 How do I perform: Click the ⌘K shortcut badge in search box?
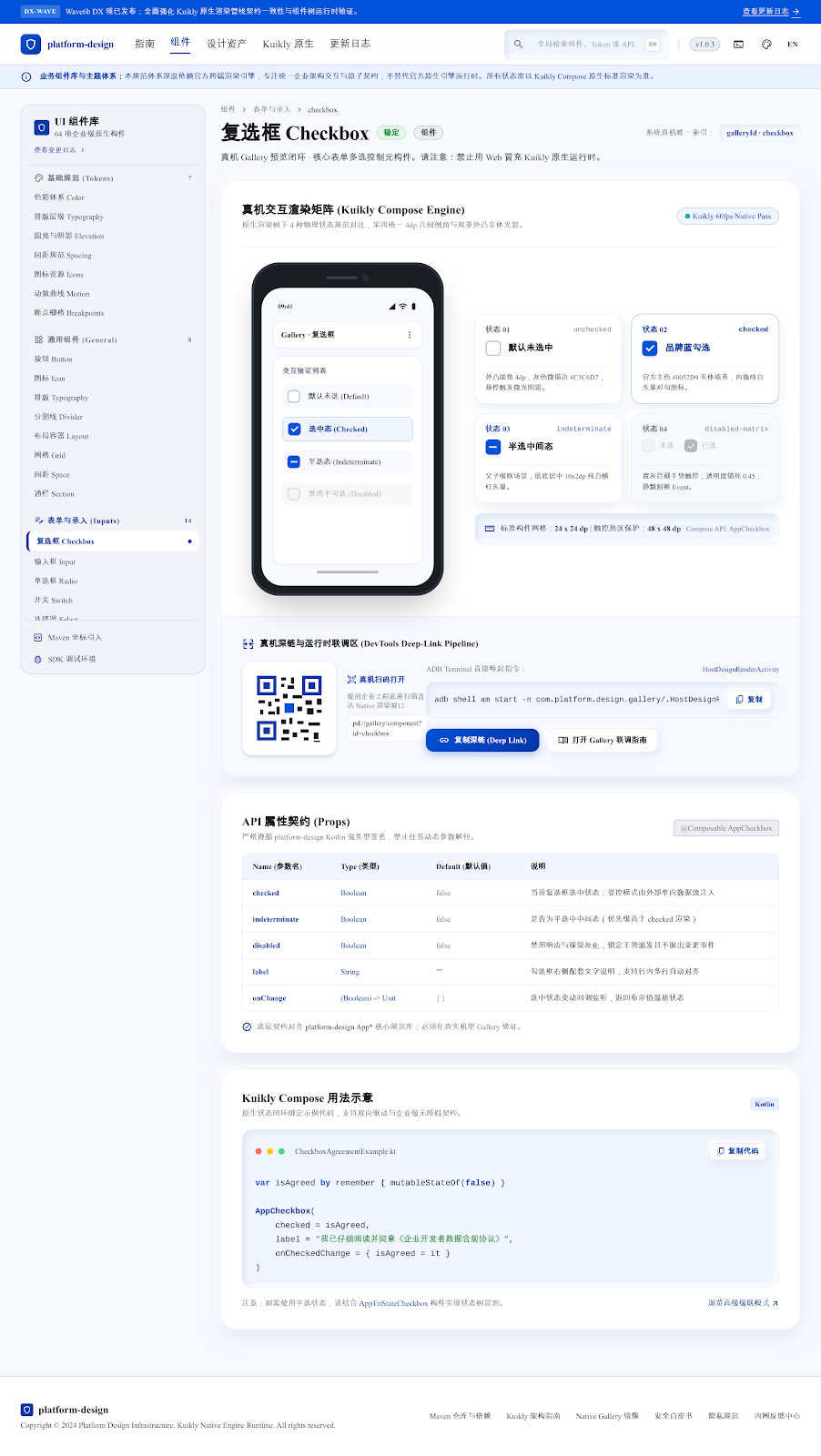(x=652, y=44)
